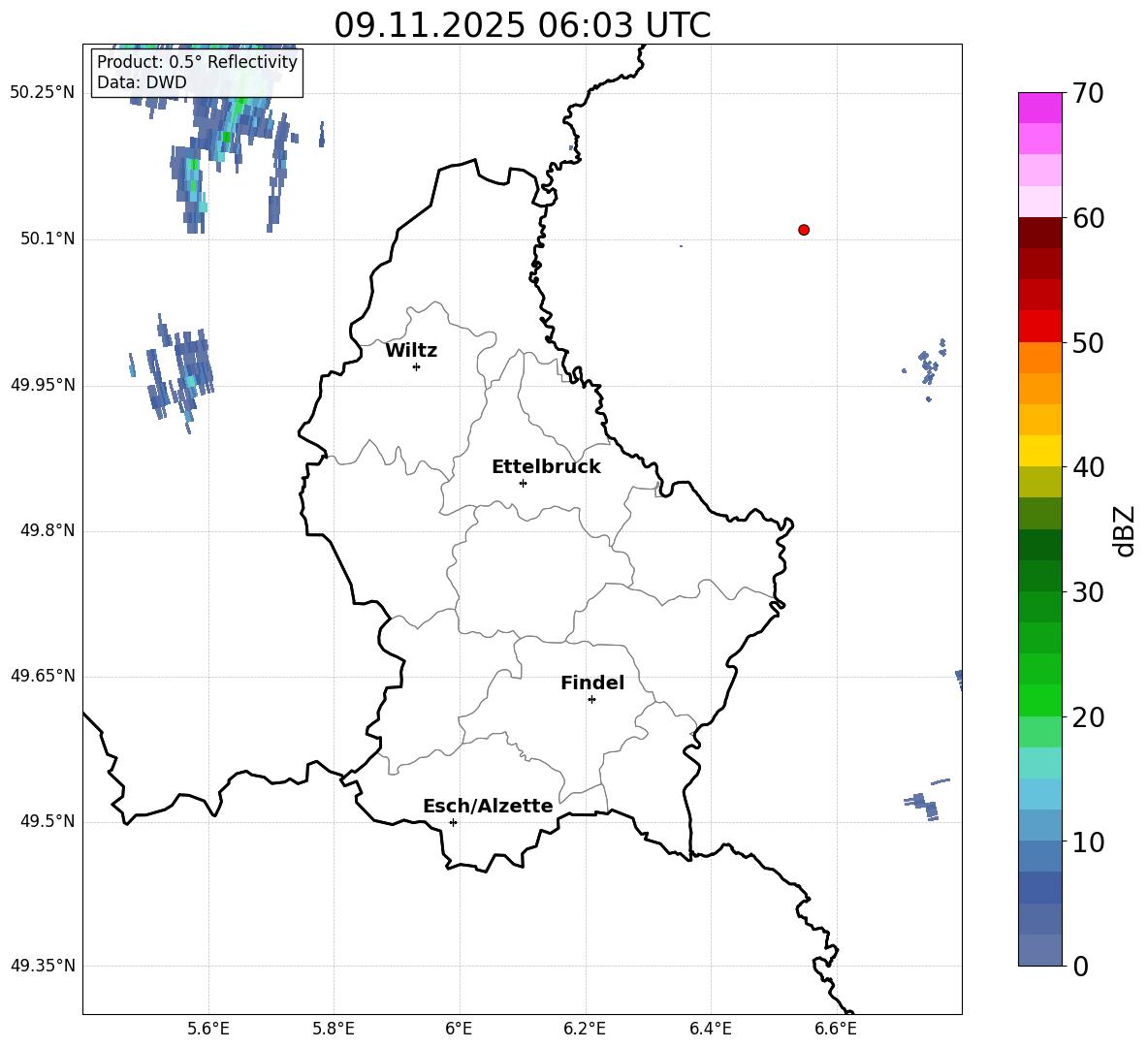Screen dimensions: 1148x1048
Task: Click the 30 value on the colorbar
Action: coord(1087,592)
